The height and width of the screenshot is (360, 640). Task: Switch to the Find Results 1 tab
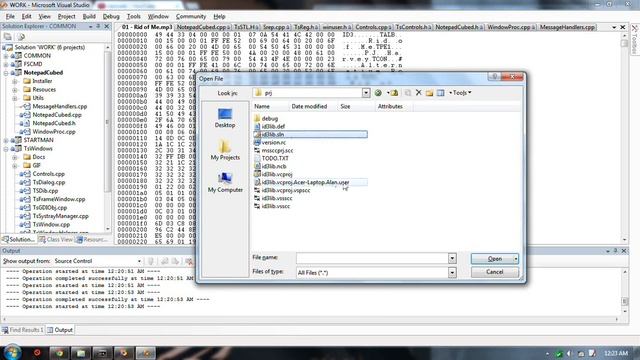click(22, 330)
